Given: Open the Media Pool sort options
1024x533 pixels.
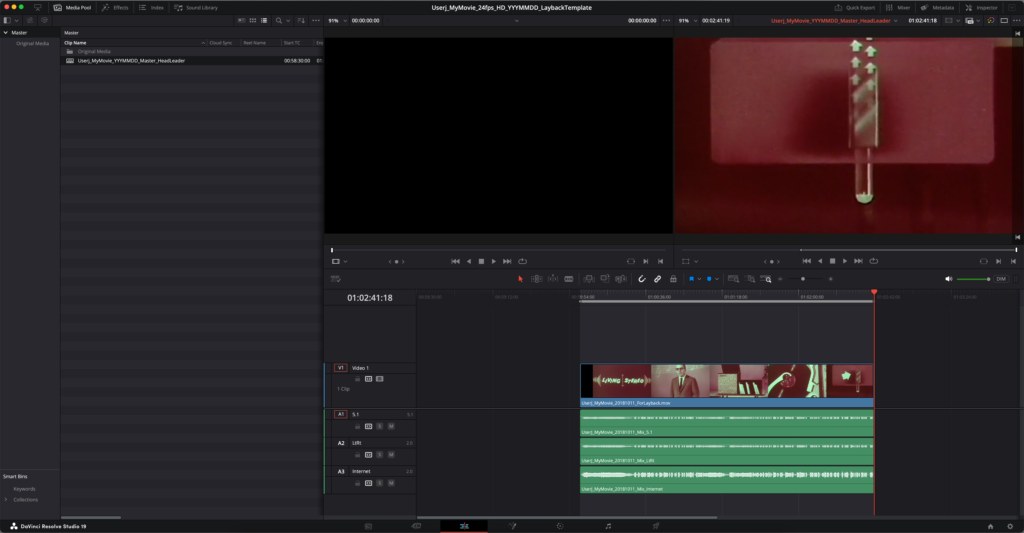Looking at the screenshot, I should tap(301, 20).
